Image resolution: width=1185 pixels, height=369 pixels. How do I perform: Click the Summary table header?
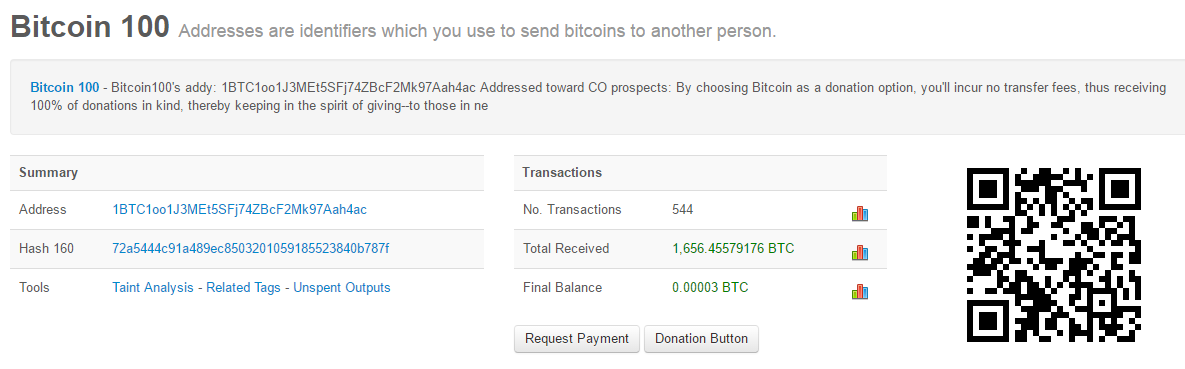point(247,172)
